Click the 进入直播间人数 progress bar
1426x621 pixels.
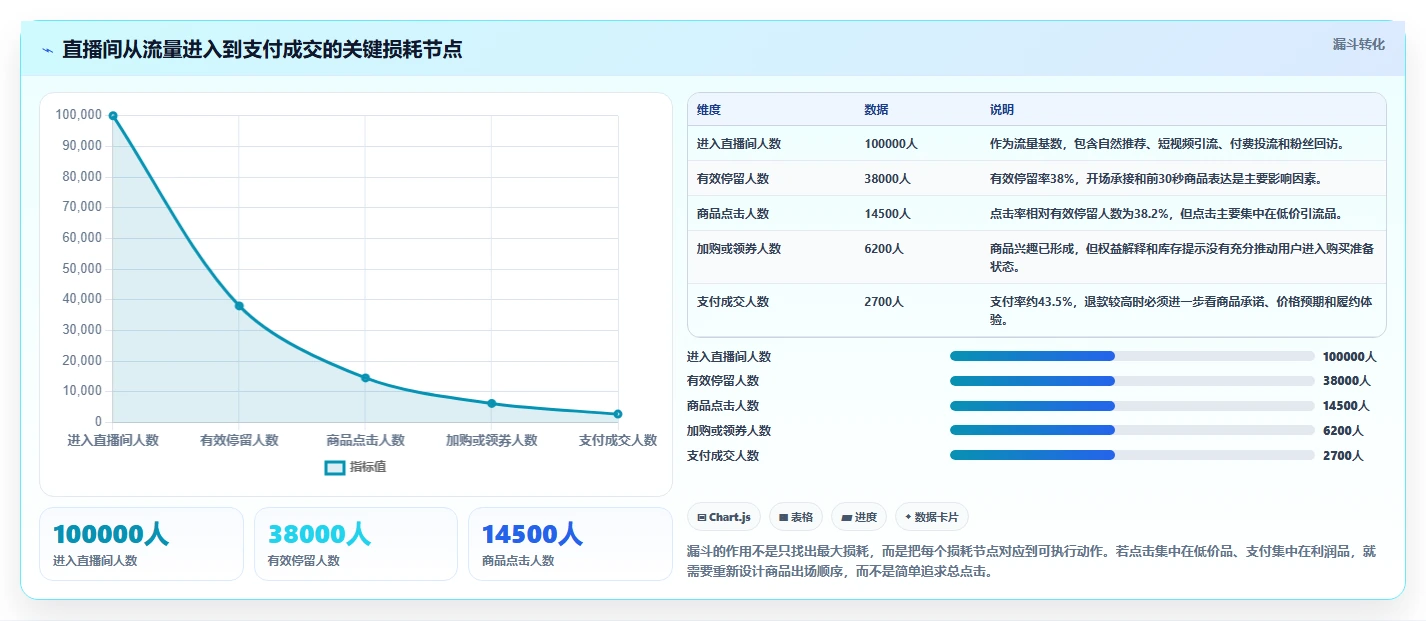click(x=1132, y=356)
